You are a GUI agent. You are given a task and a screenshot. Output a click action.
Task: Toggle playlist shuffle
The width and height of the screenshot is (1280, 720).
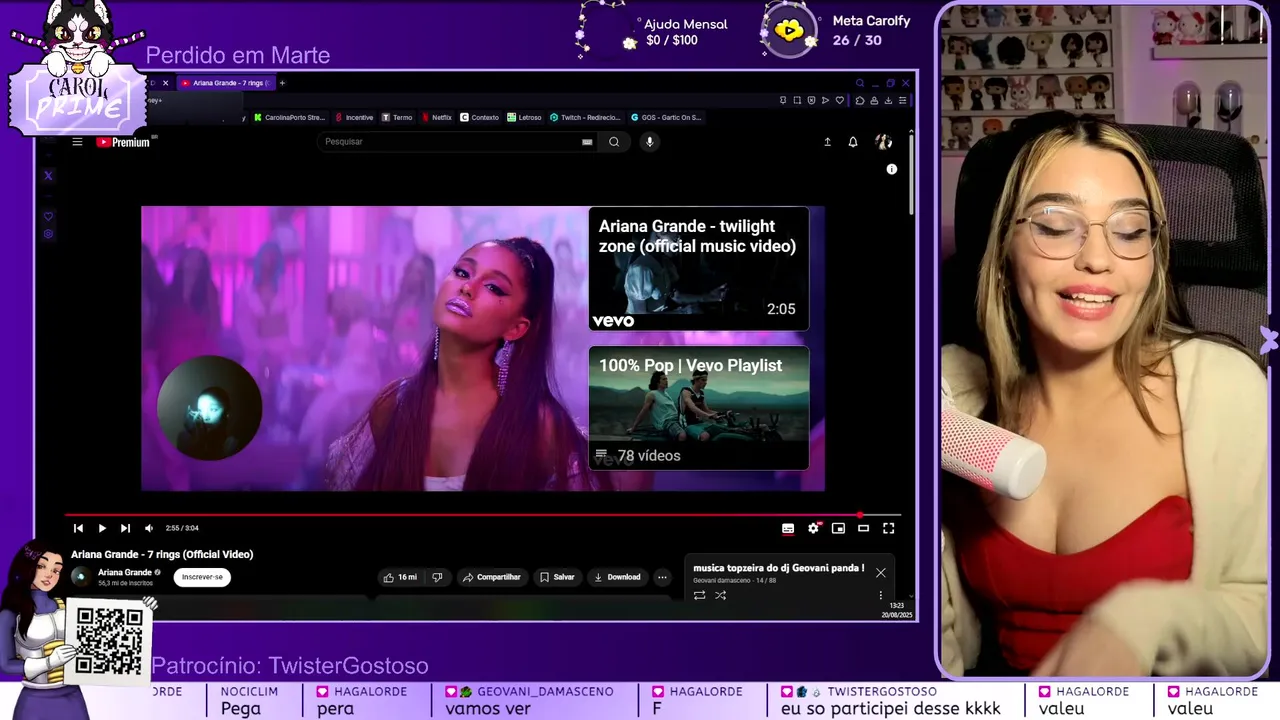pos(720,595)
